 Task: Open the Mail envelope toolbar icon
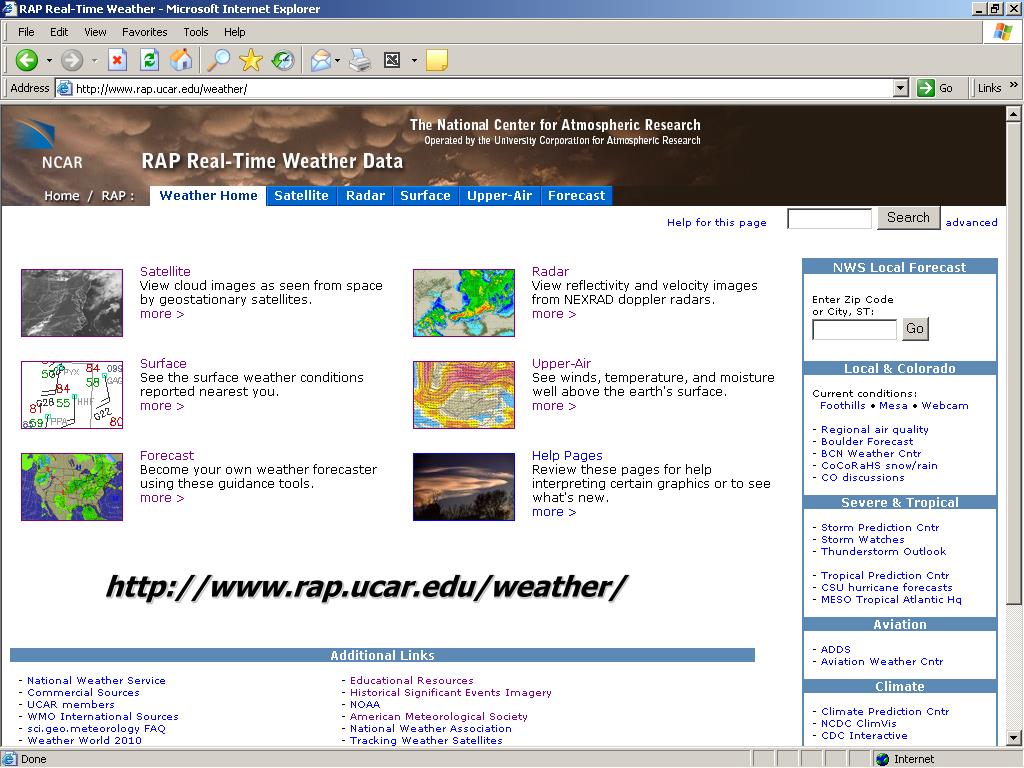(x=321, y=61)
